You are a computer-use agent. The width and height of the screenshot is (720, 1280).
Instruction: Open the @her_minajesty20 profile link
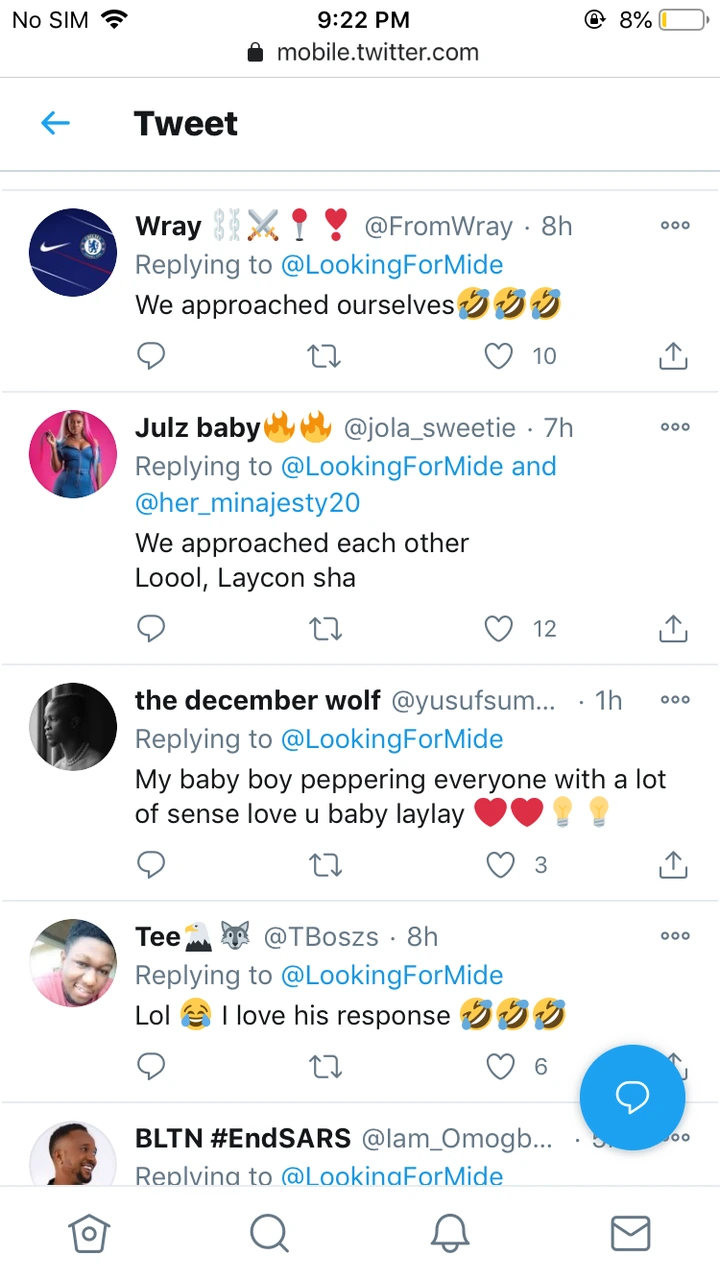point(247,502)
